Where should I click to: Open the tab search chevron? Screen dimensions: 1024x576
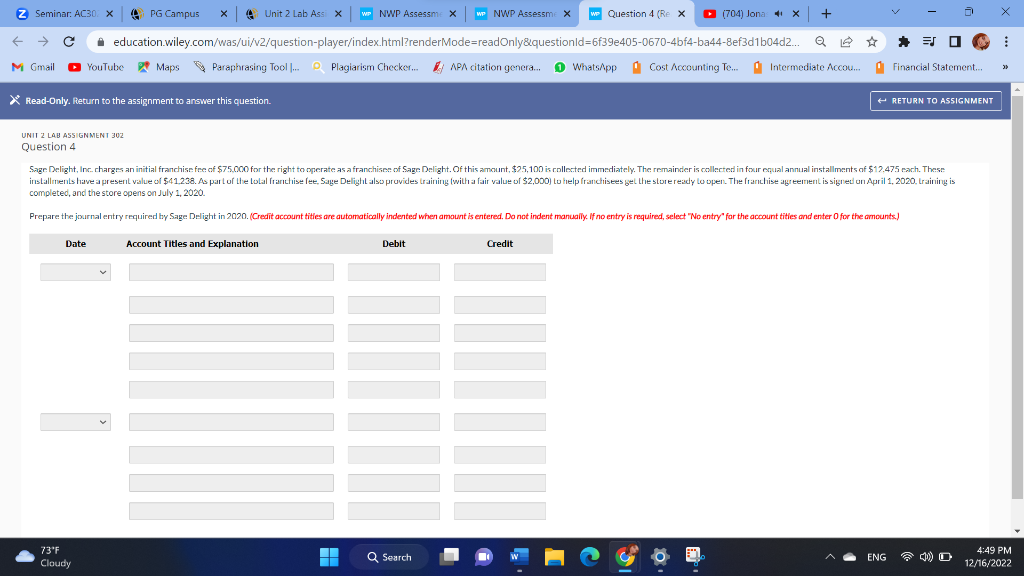[895, 12]
